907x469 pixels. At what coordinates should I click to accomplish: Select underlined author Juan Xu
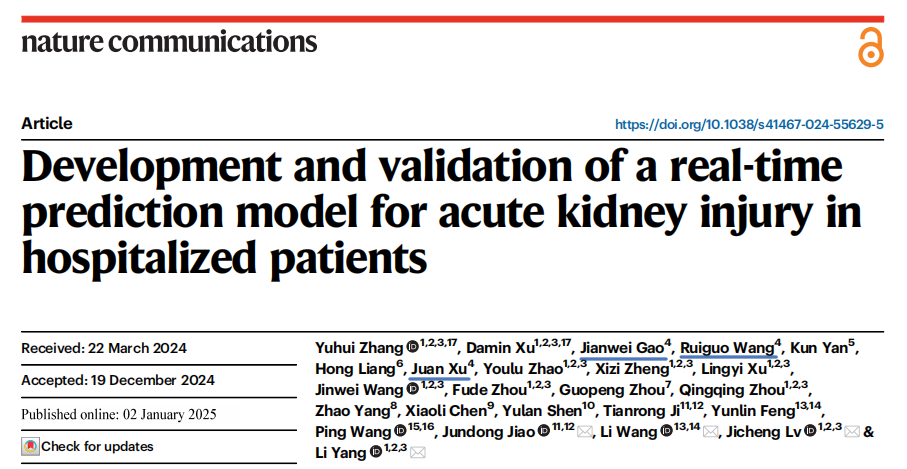pos(439,369)
